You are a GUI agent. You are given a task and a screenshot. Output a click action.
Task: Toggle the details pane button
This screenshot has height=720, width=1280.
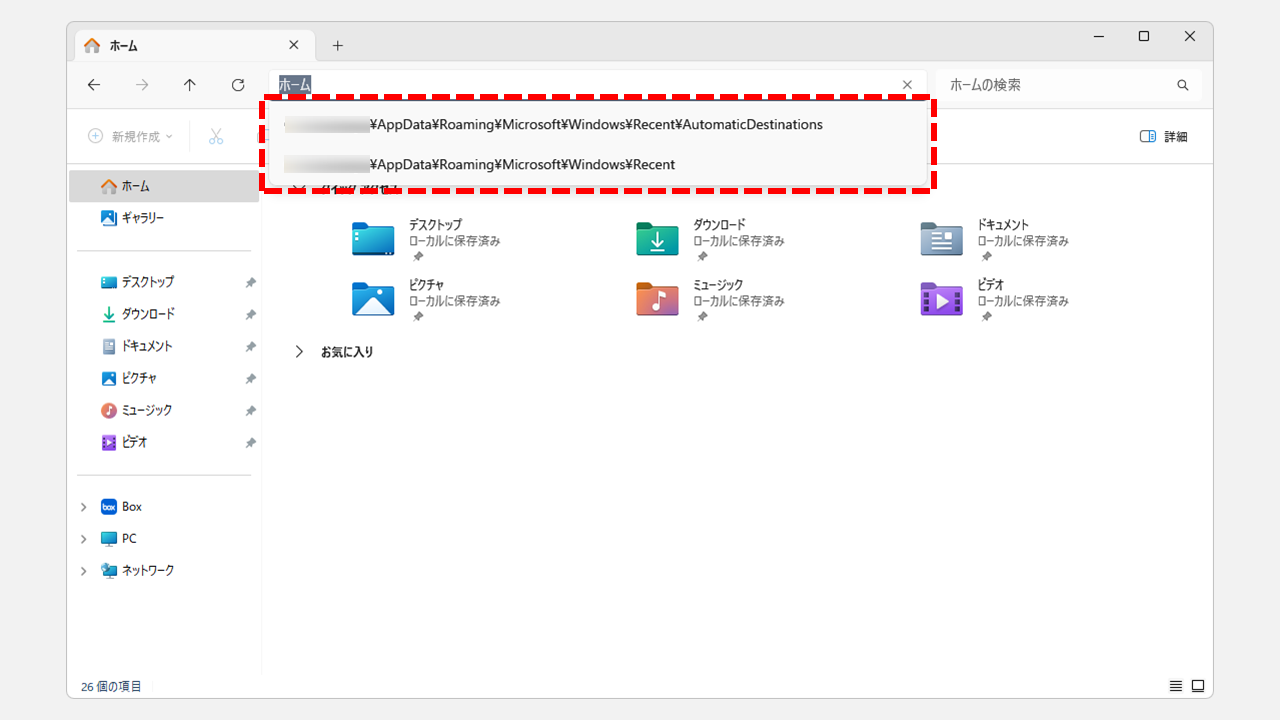[1163, 136]
